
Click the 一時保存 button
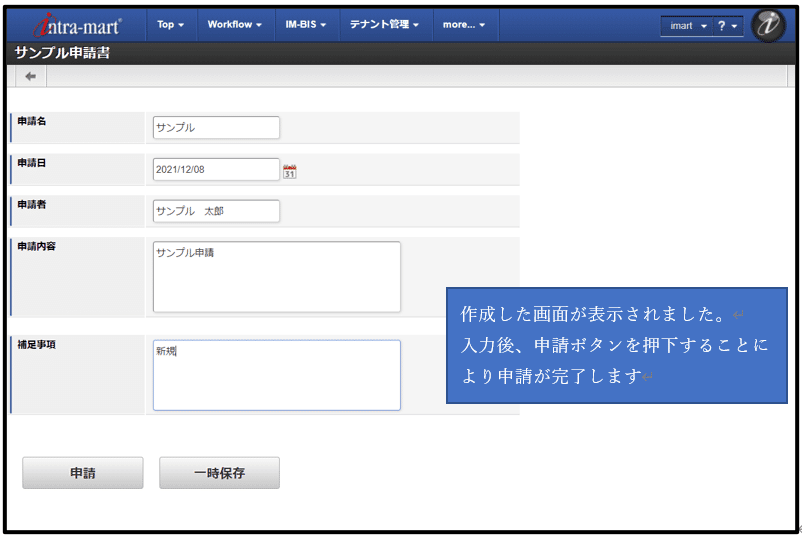pyautogui.click(x=219, y=473)
